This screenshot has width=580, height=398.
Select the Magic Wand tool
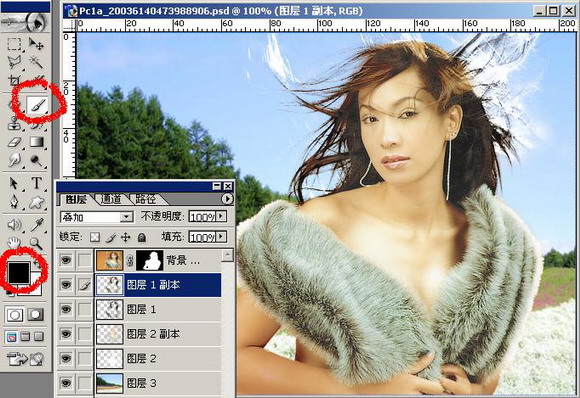[x=36, y=62]
